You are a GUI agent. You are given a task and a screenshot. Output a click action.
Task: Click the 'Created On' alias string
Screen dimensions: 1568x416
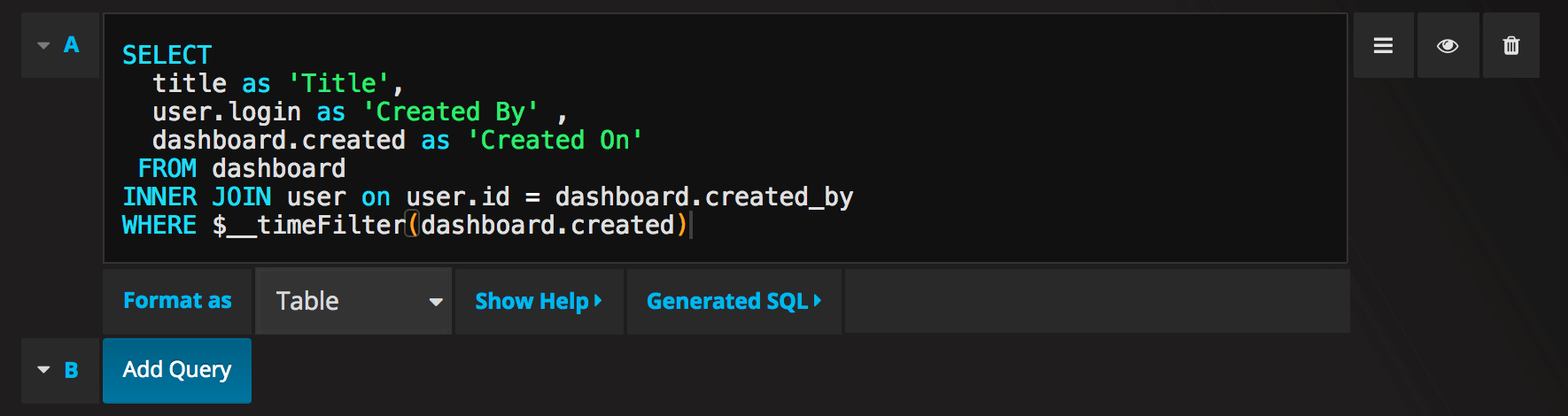(555, 140)
